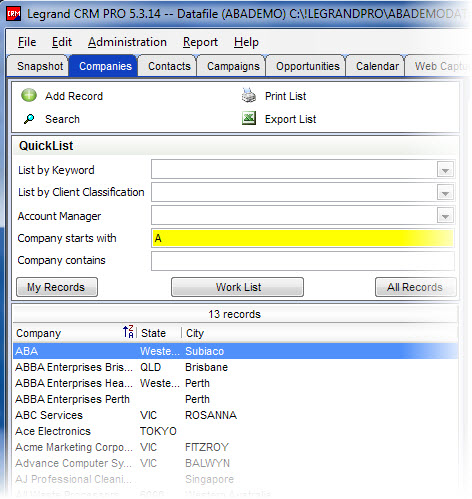Click the ROSANNA city cell

(x=211, y=415)
